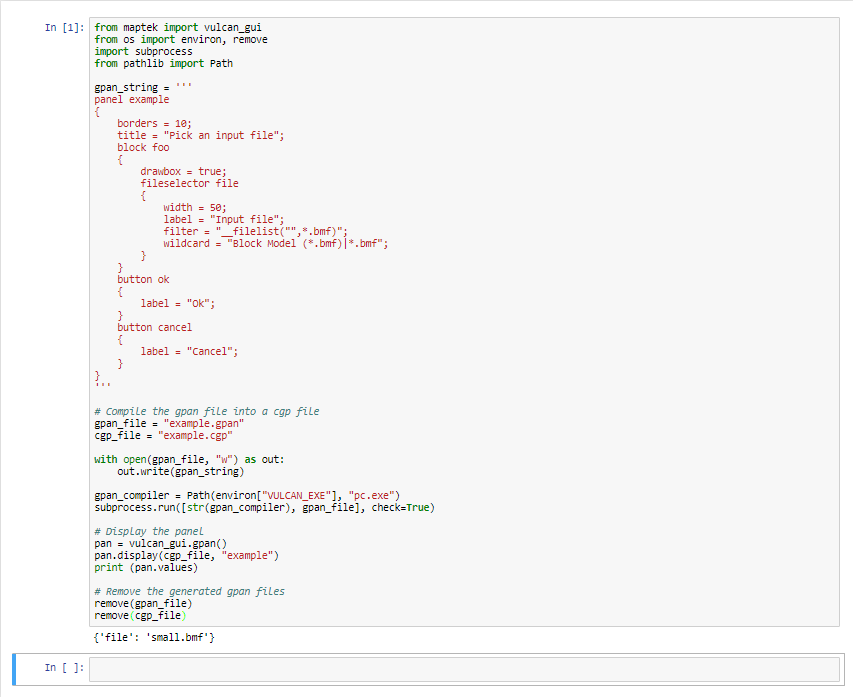Click the title = "Pick an input file" line
This screenshot has width=853, height=697.
coord(201,135)
